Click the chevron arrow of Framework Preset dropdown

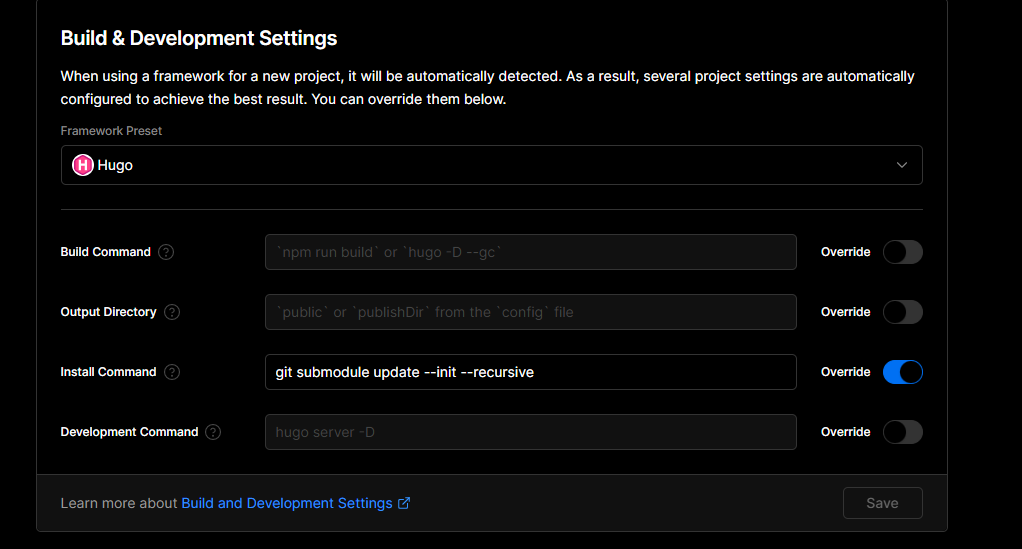click(x=901, y=165)
